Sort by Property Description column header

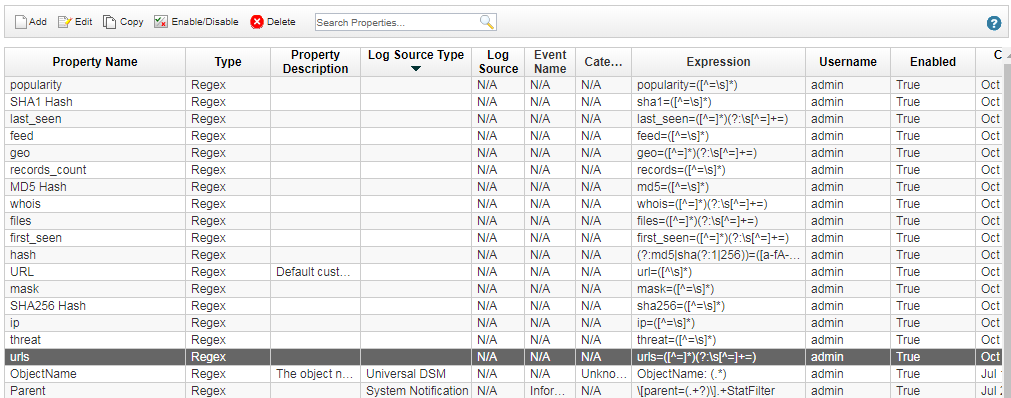click(x=315, y=62)
